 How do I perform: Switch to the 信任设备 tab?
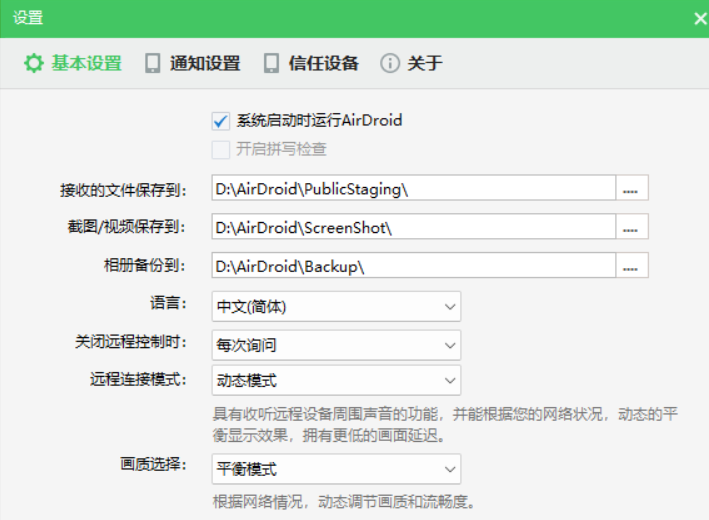tap(312, 63)
